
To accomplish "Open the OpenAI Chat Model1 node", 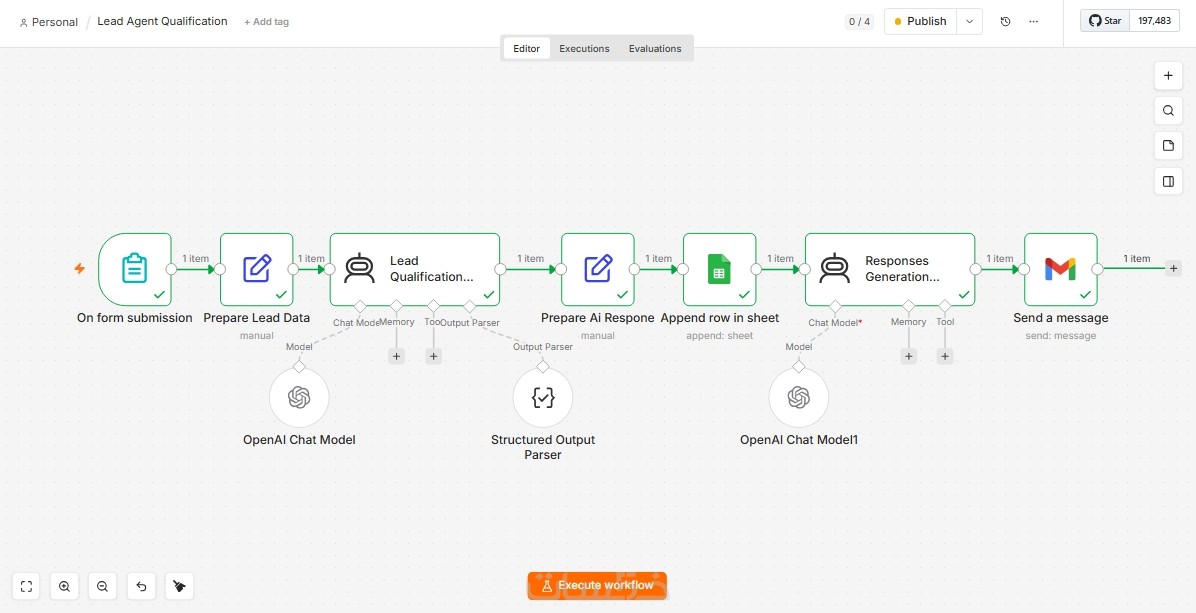I will click(799, 398).
